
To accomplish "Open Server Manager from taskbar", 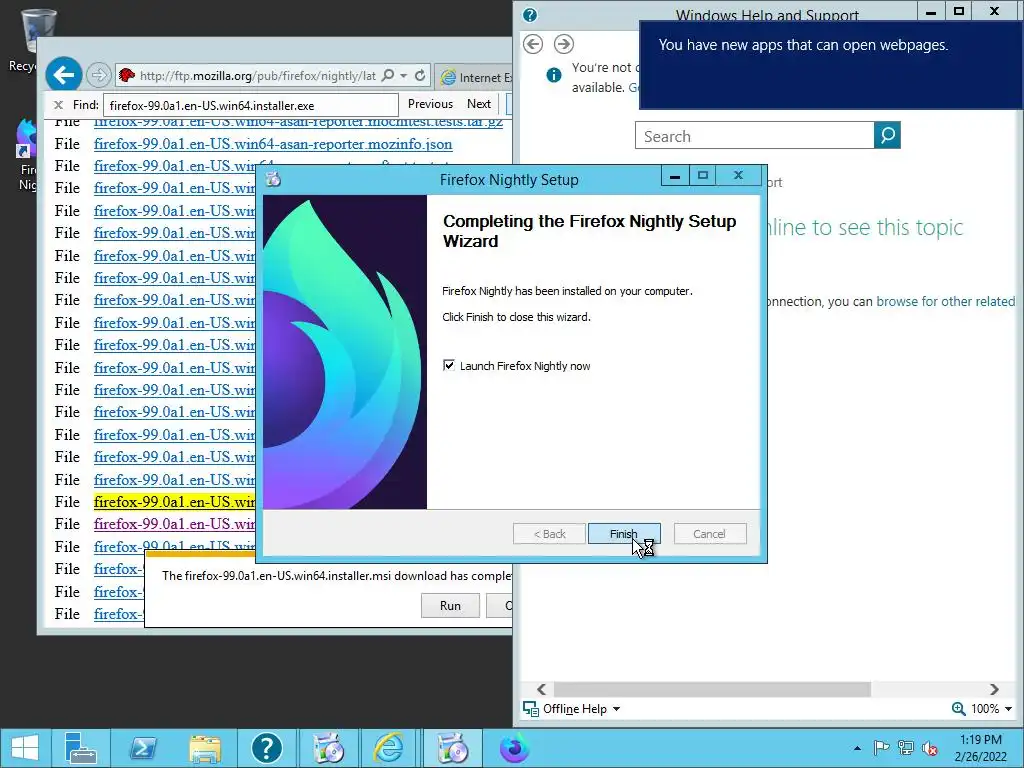I will [x=81, y=748].
